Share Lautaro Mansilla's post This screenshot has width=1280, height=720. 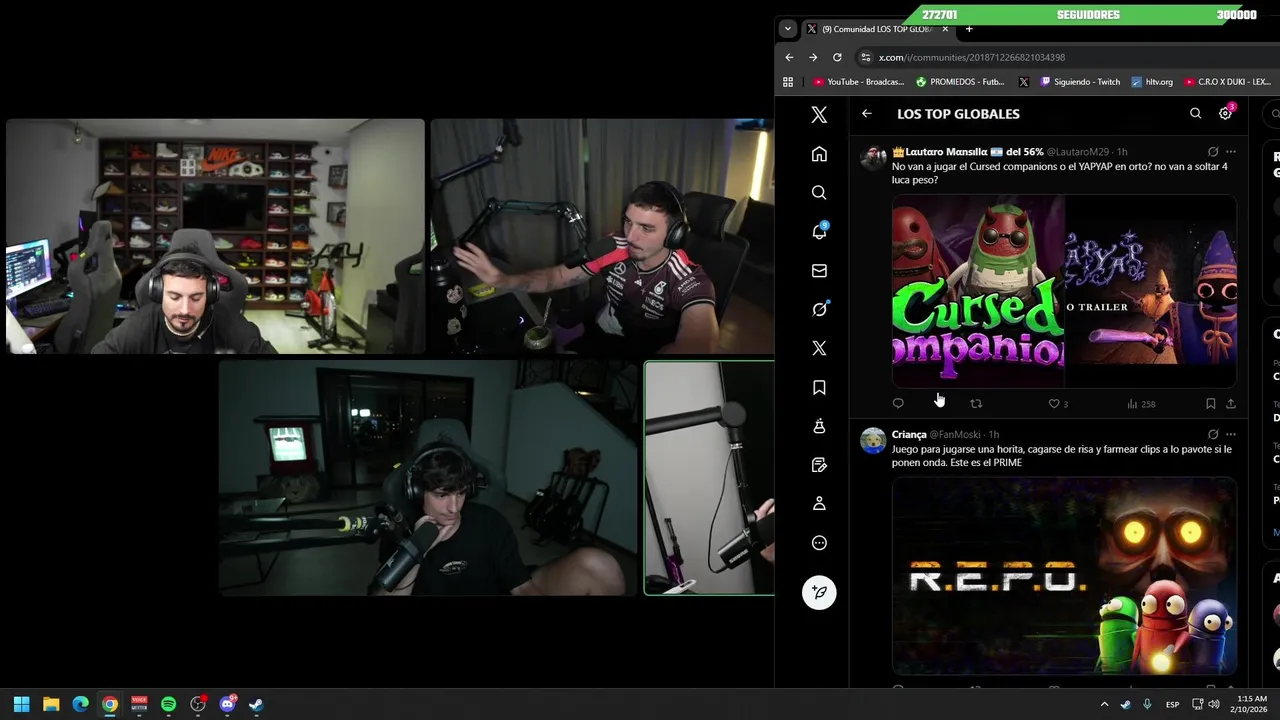coord(1231,404)
